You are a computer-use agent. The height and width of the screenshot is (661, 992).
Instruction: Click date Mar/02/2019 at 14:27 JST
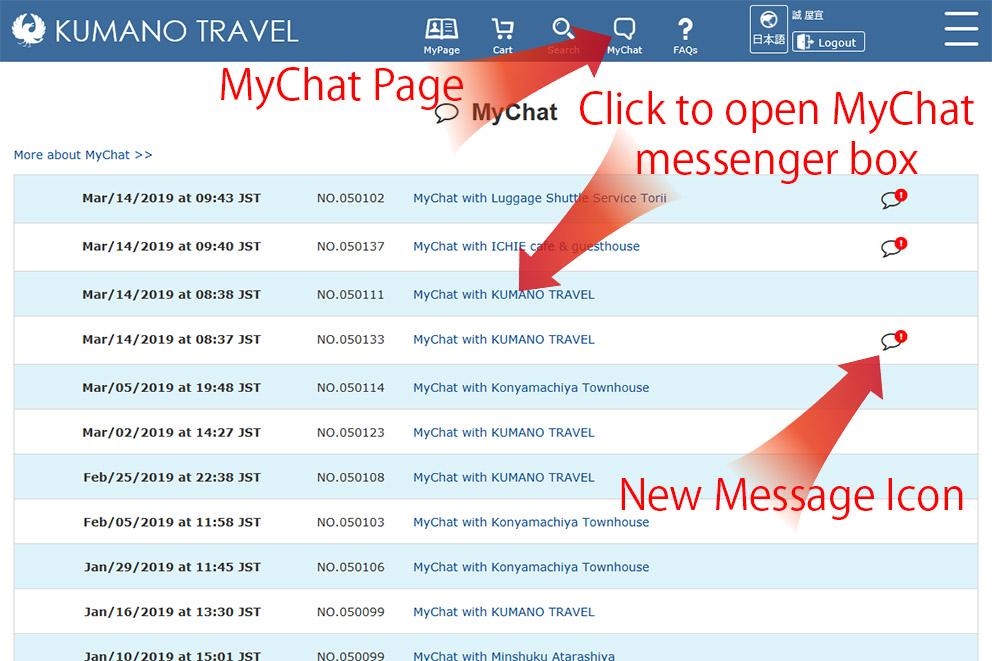point(171,433)
